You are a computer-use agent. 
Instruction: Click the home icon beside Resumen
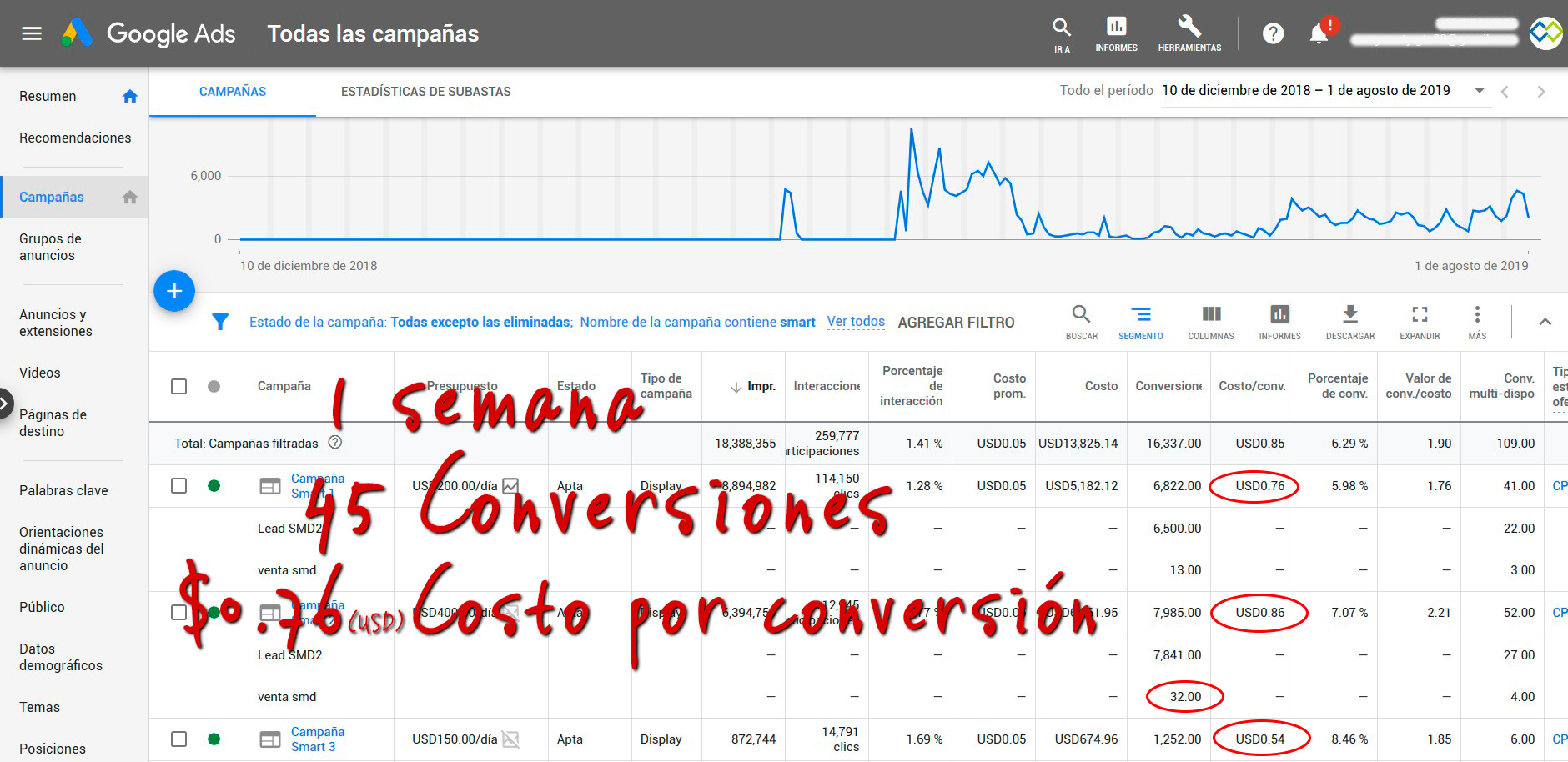pos(129,96)
